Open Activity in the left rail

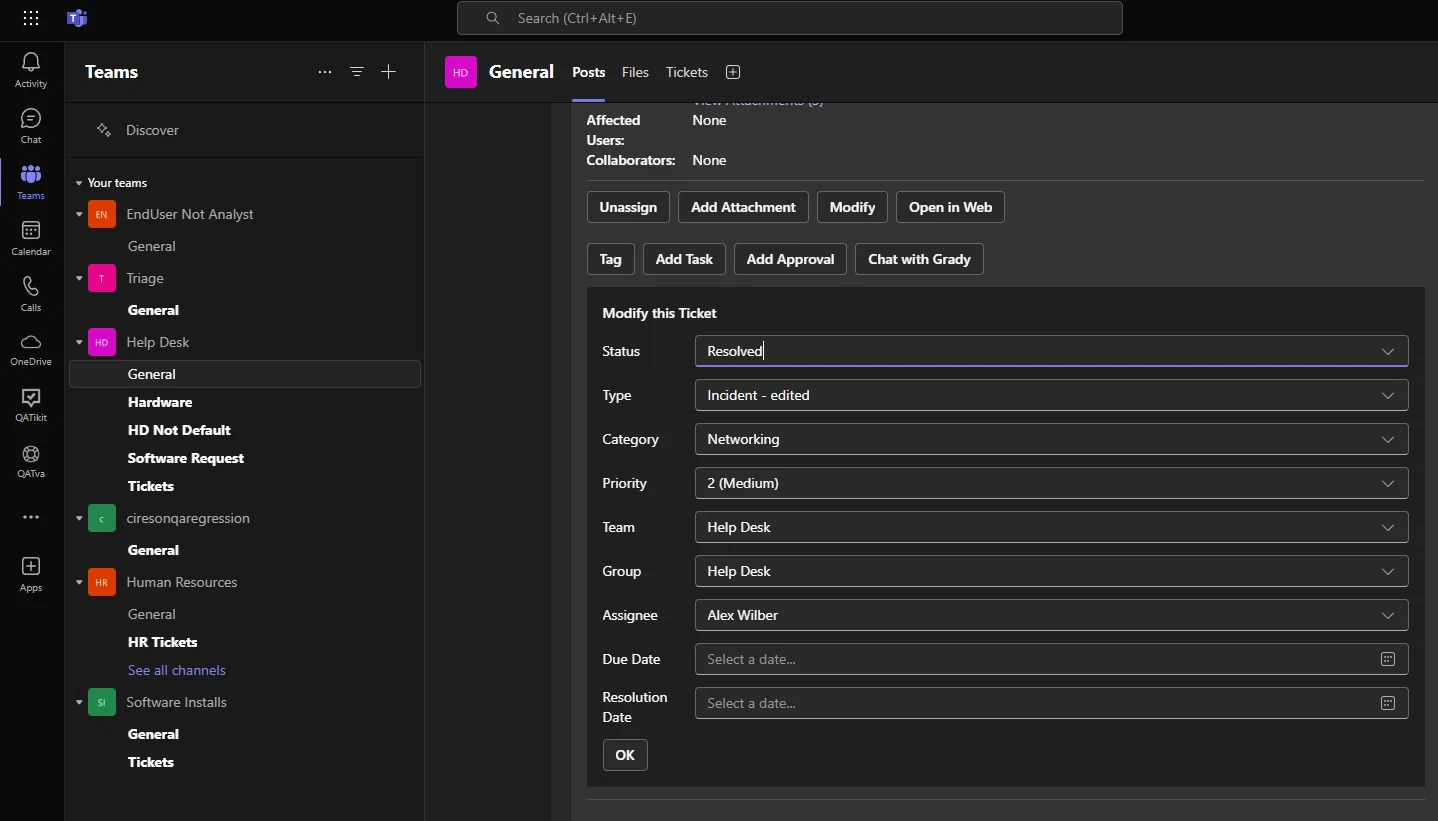tap(31, 70)
